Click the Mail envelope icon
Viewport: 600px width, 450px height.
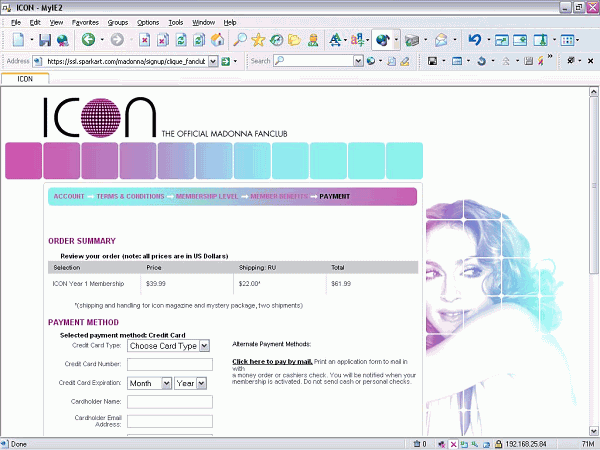(x=441, y=40)
